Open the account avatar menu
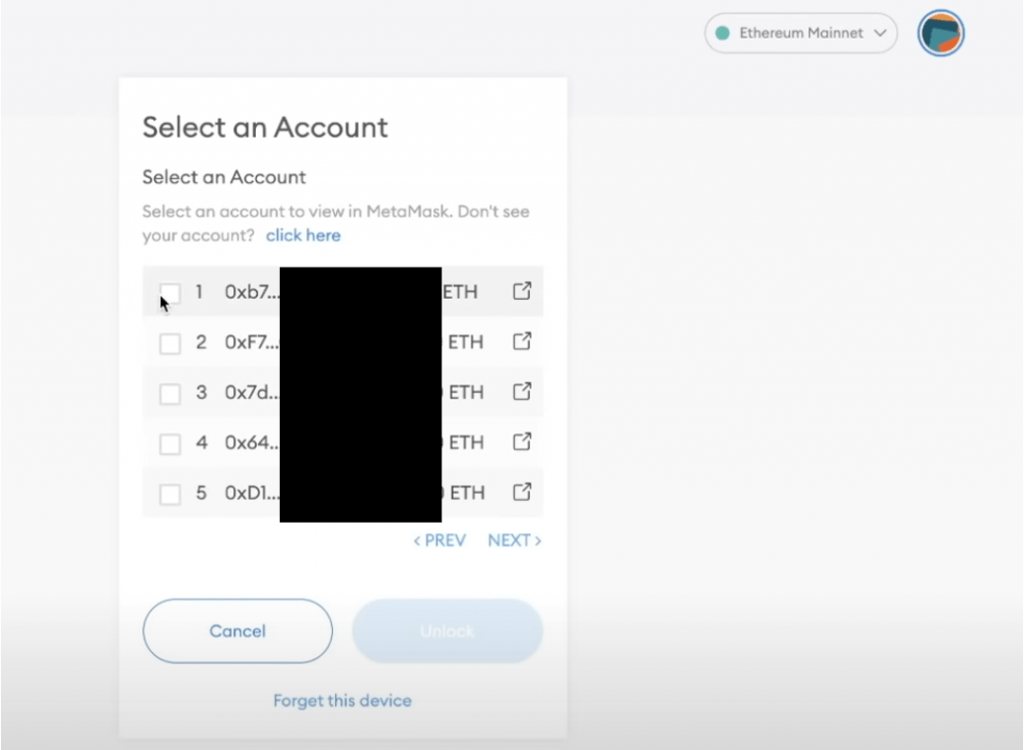This screenshot has width=1024, height=750. tap(940, 34)
